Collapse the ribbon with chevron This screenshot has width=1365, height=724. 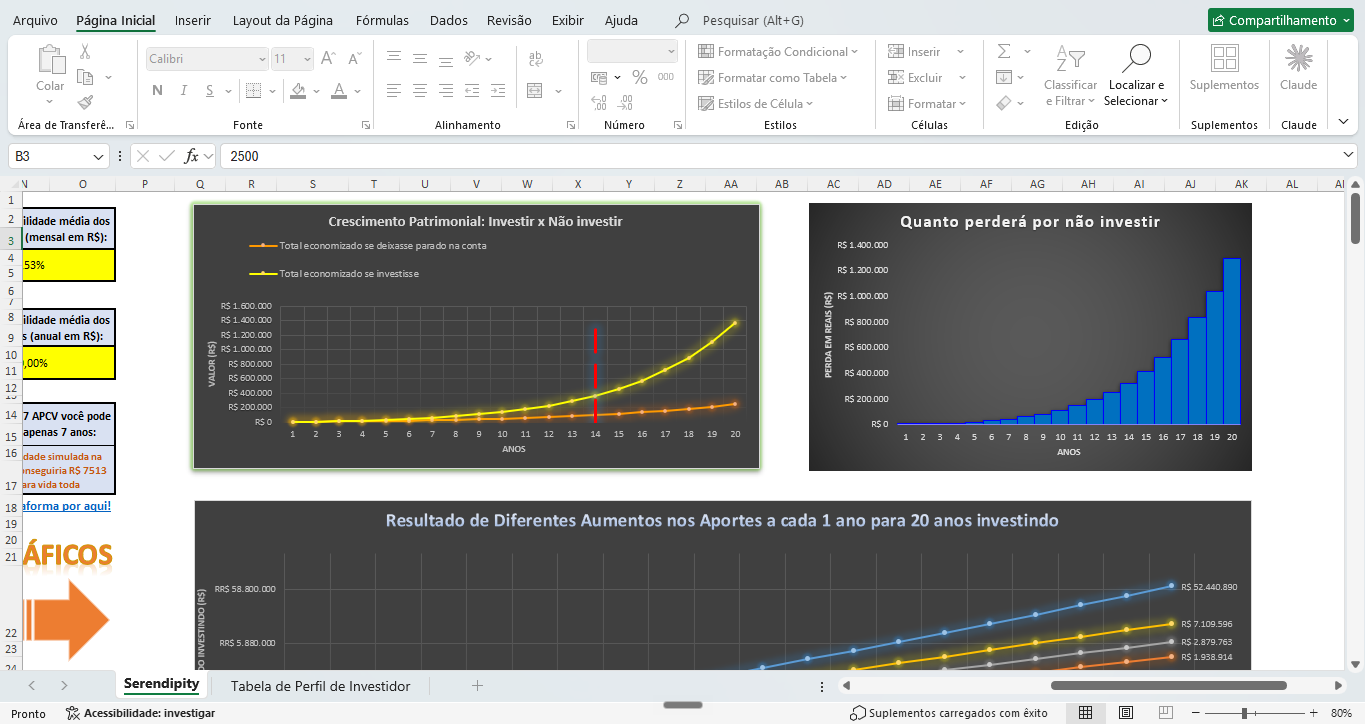point(1343,121)
